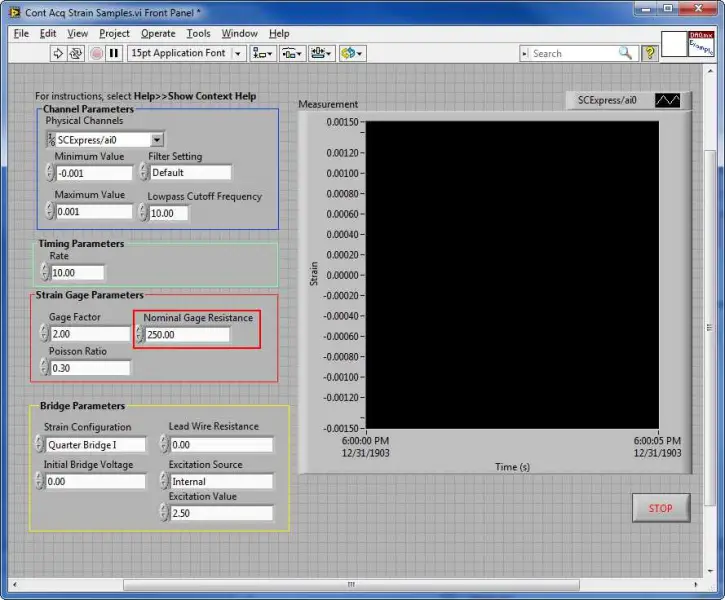725x600 pixels.
Task: Click the Abort Execution red circle icon
Action: pos(96,54)
